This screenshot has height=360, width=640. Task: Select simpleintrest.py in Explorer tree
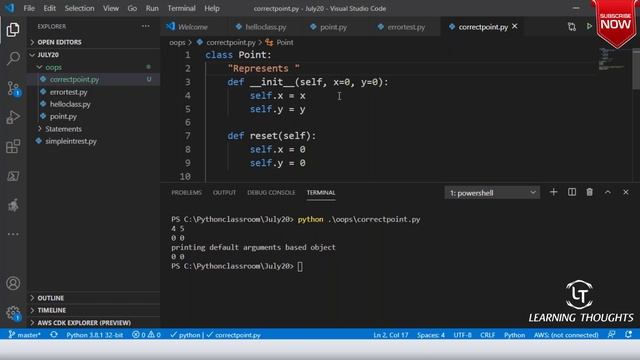coord(93,141)
